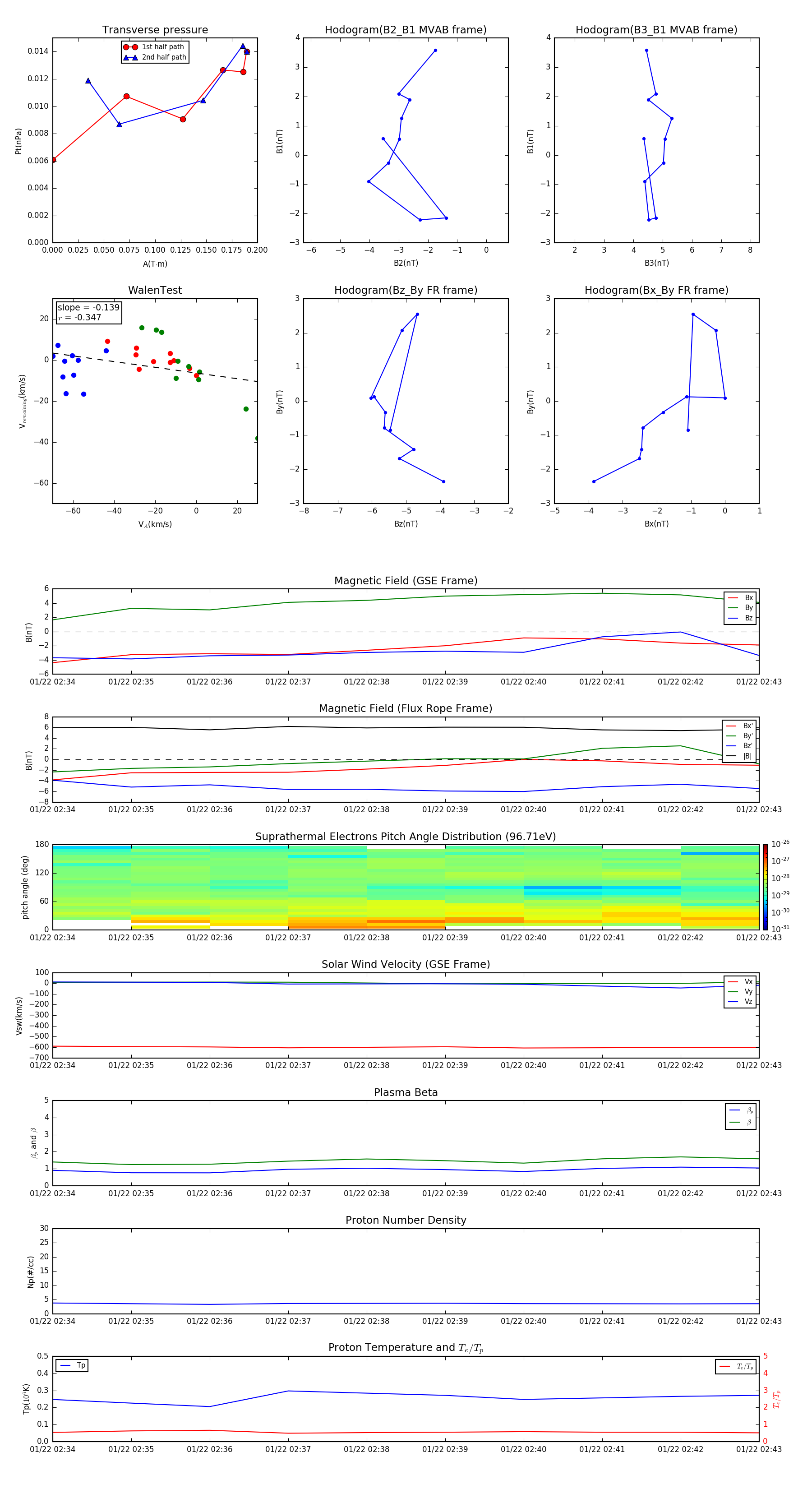Click the 10^-31 colorbar label

click(780, 929)
